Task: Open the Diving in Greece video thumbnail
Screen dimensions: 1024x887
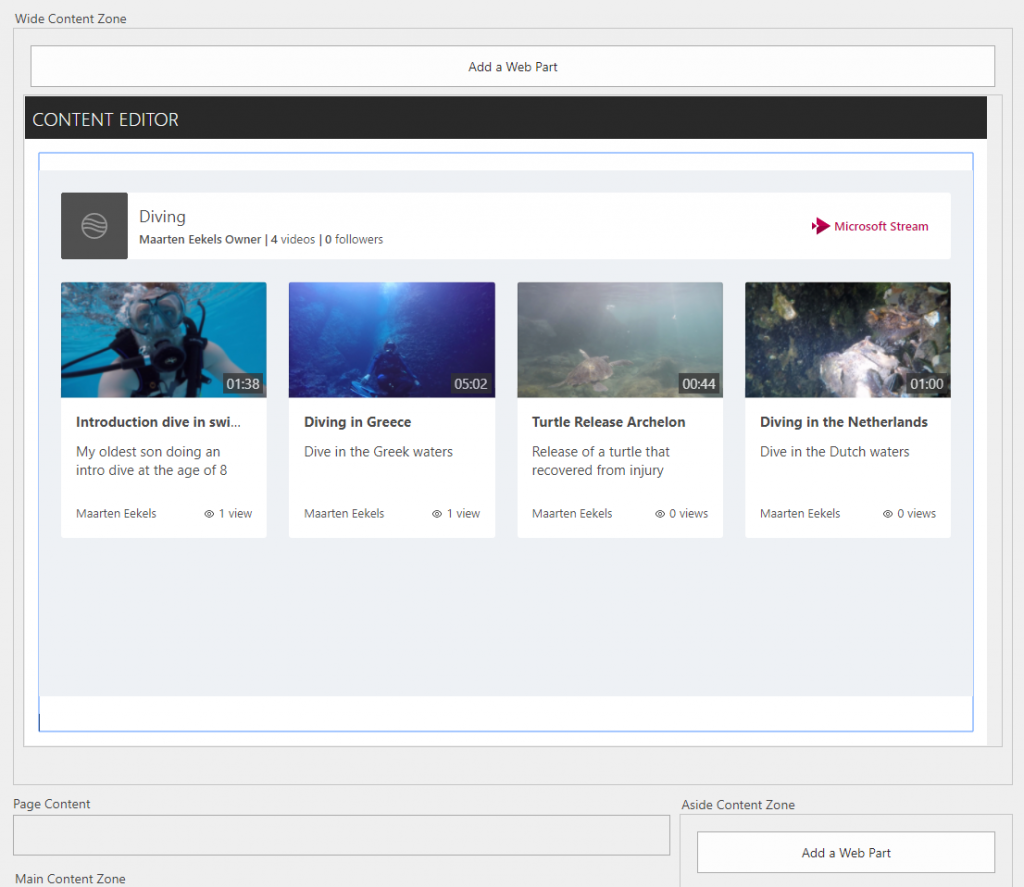Action: [392, 340]
